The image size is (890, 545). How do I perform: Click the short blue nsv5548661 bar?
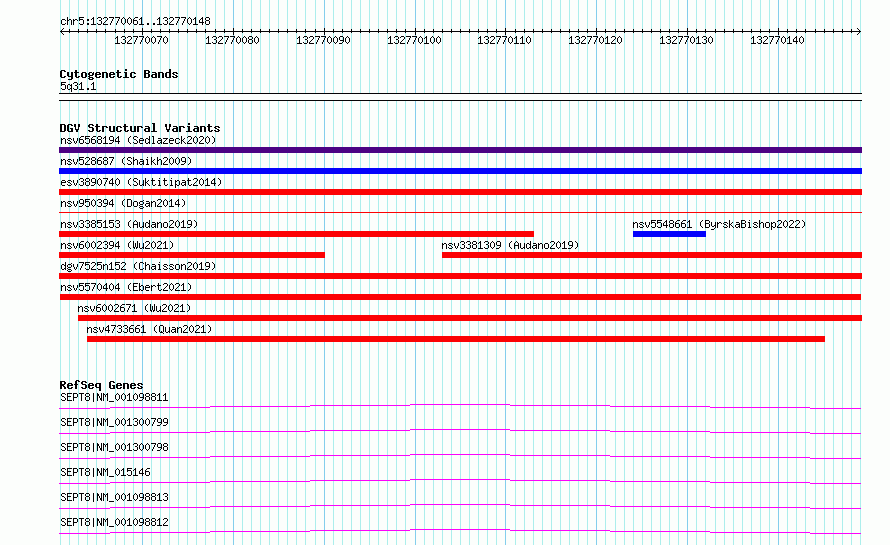point(669,234)
